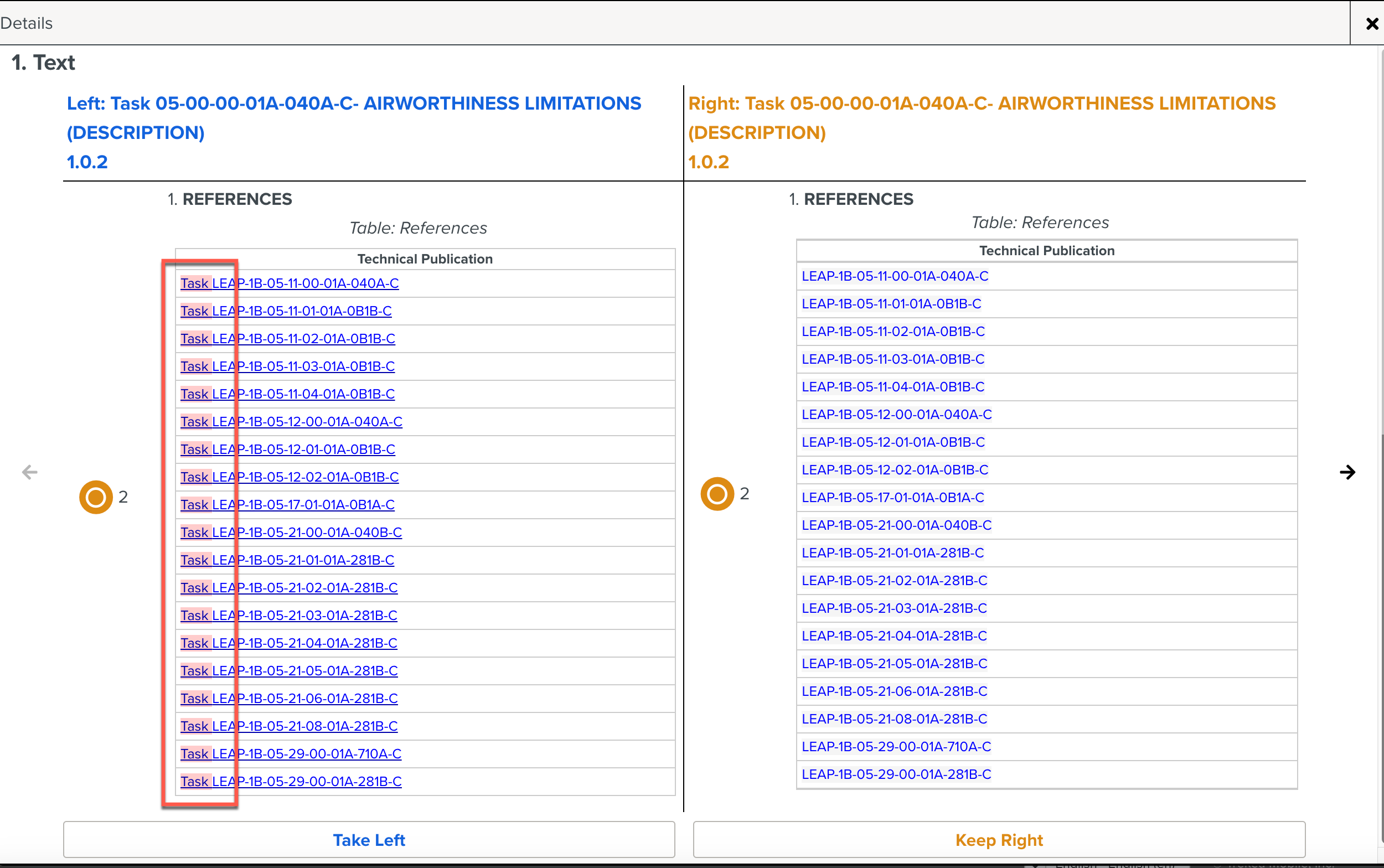Click the Take Left button

pos(369,839)
